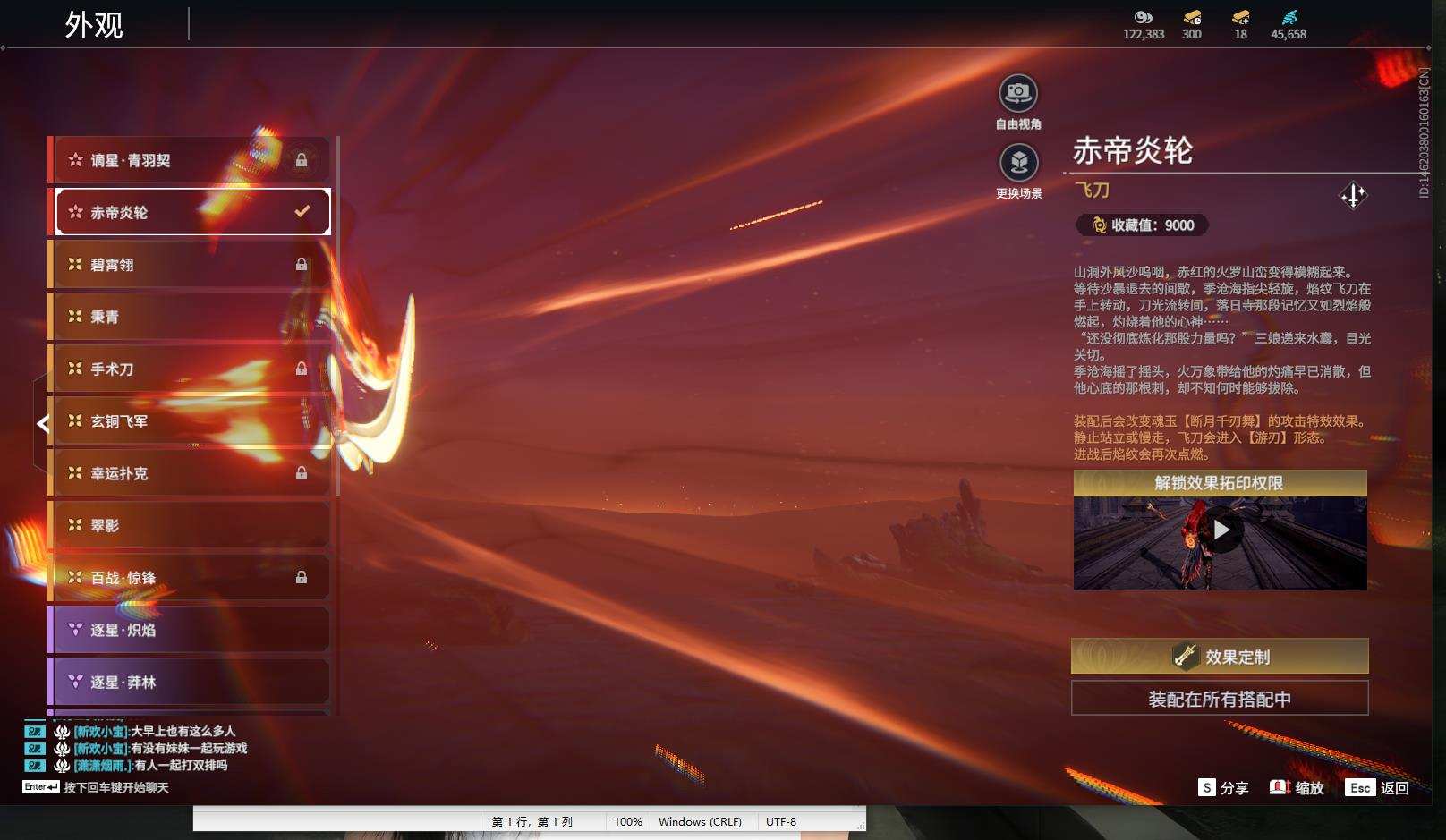Click Windows (CRLF) in Notepad status bar
The height and width of the screenshot is (840, 1446).
click(x=700, y=821)
